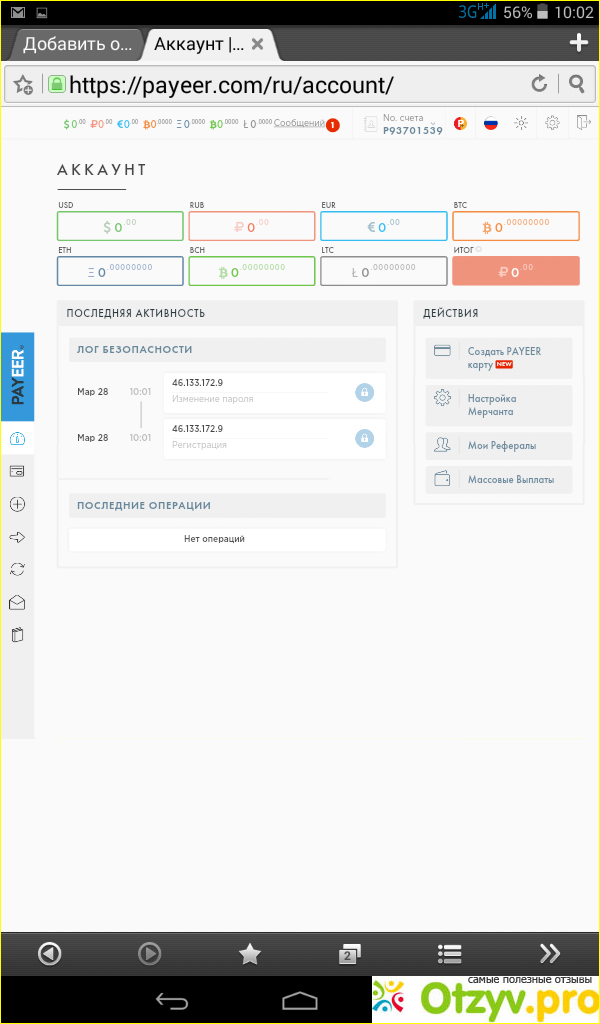Screen dimensions: 600x1024
Task: Click 'Создать PAYEER карту' action
Action: click(x=499, y=358)
